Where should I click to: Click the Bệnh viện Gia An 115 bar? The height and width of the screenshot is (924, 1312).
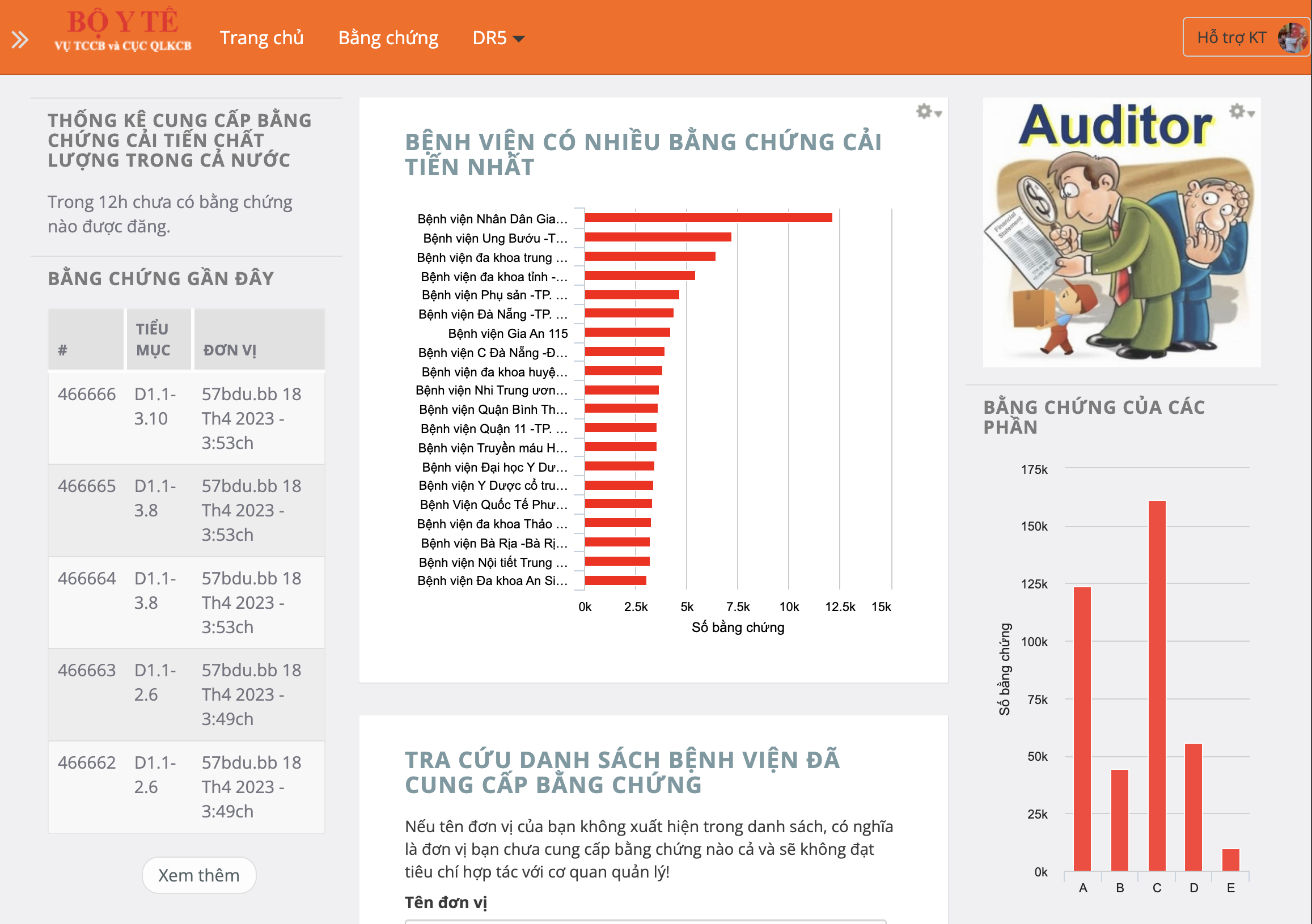click(x=627, y=333)
